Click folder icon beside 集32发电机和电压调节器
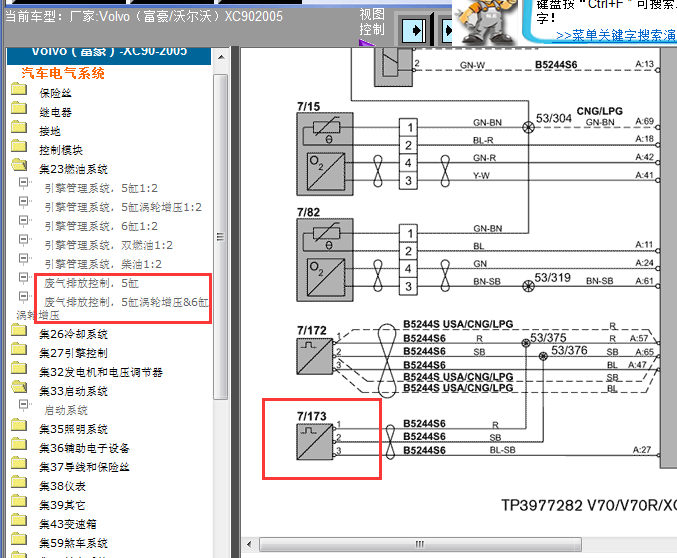The image size is (677, 558). (x=19, y=368)
